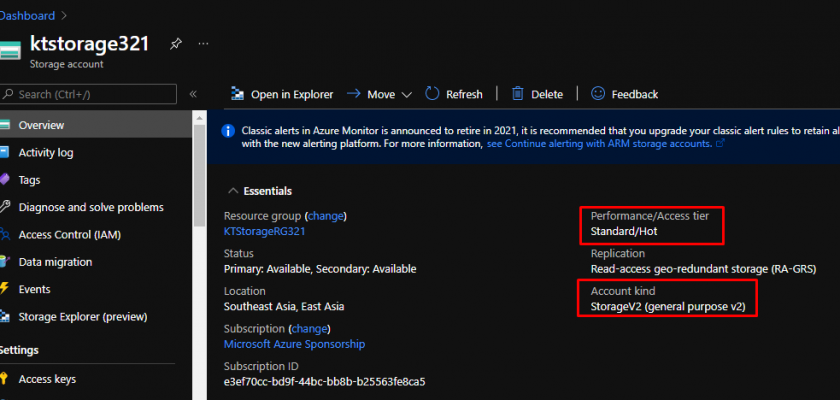Click the Diagnose wrench icon in sidebar
840x400 pixels.
(x=5, y=207)
